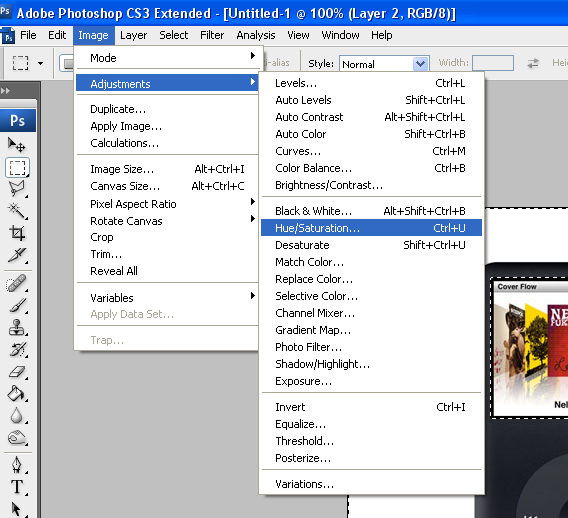Choose Variations at menu bottom
568x518 pixels.
click(x=371, y=484)
